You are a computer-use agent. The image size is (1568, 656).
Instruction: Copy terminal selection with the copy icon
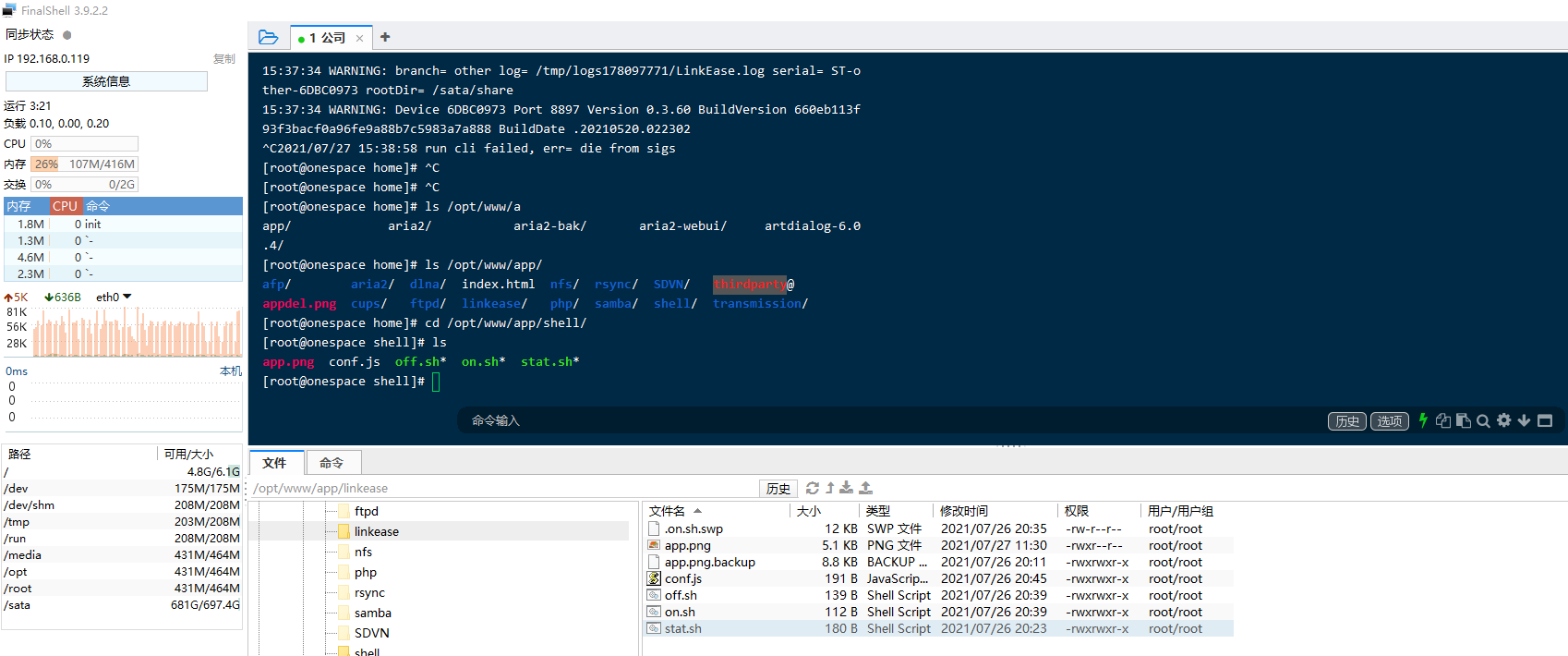click(1443, 420)
